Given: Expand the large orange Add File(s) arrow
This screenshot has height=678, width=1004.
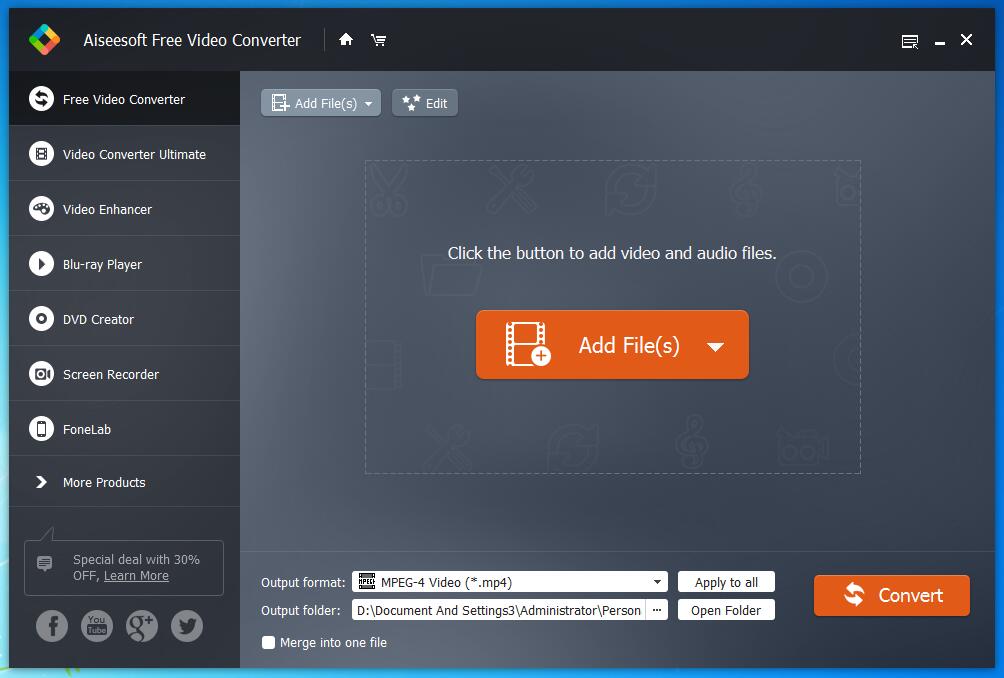Looking at the screenshot, I should (715, 347).
